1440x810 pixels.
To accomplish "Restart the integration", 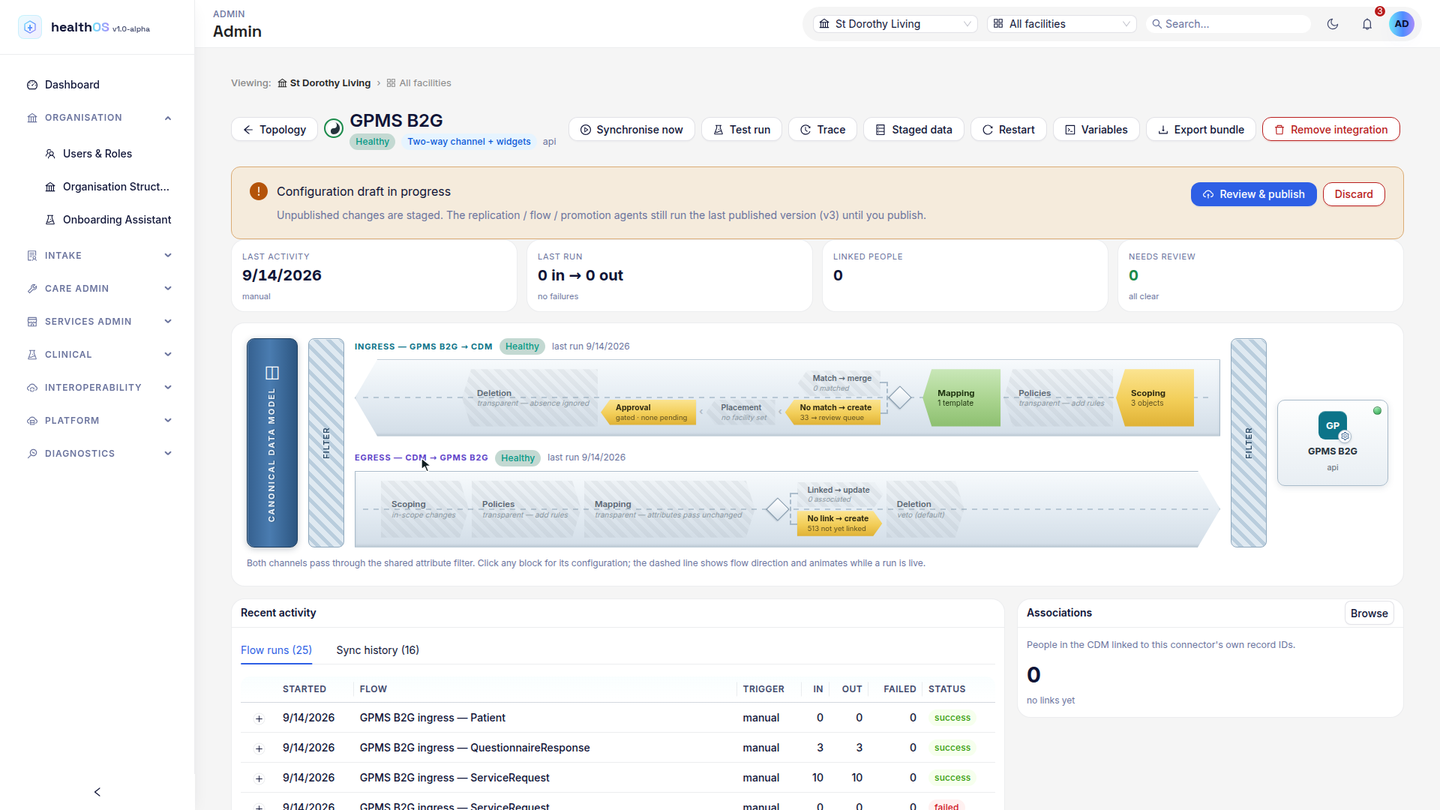I will [x=1008, y=130].
